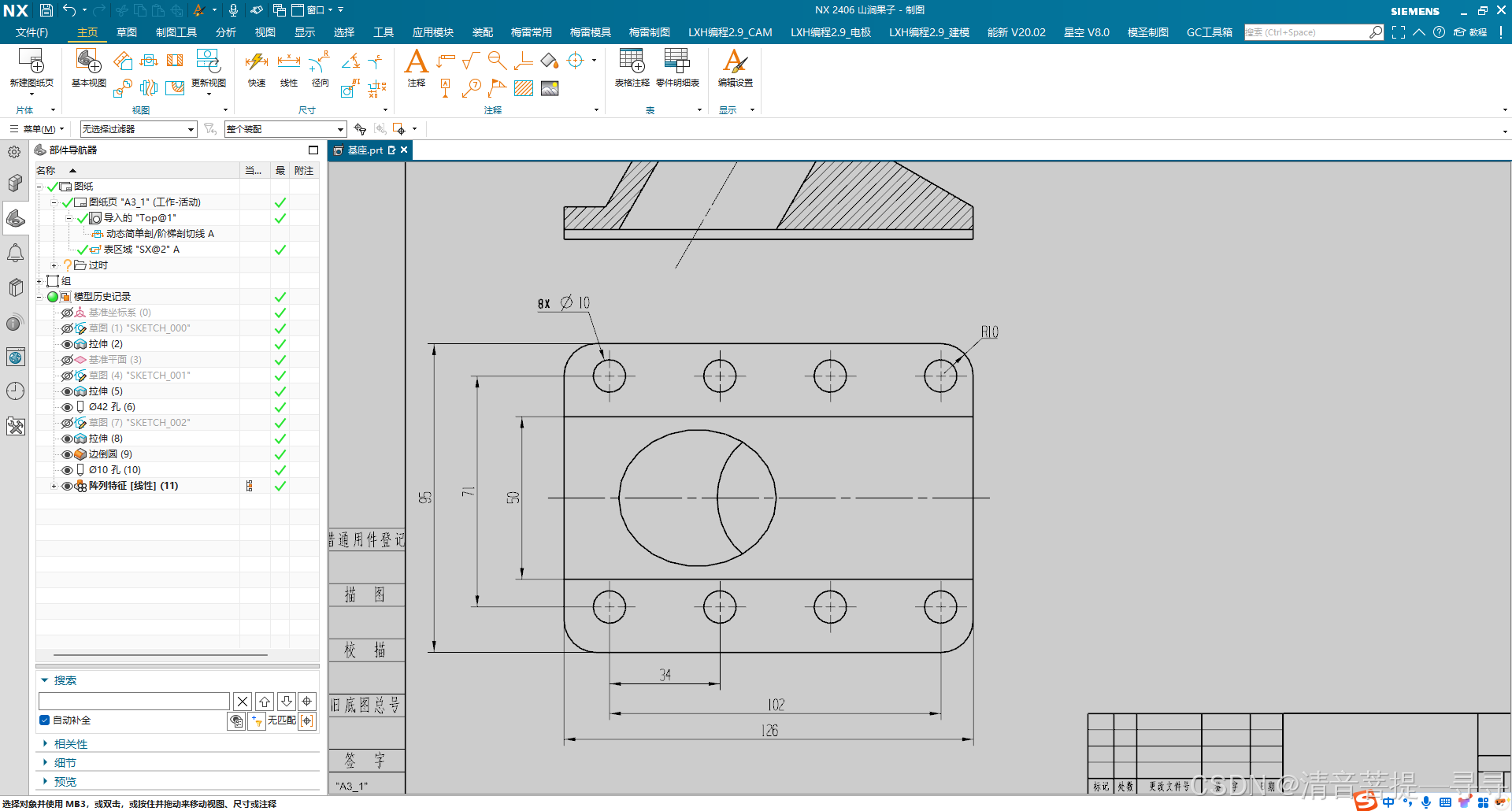This screenshot has width=1512, height=811.
Task: Select the Surface Finish symbol icon
Action: click(x=471, y=61)
